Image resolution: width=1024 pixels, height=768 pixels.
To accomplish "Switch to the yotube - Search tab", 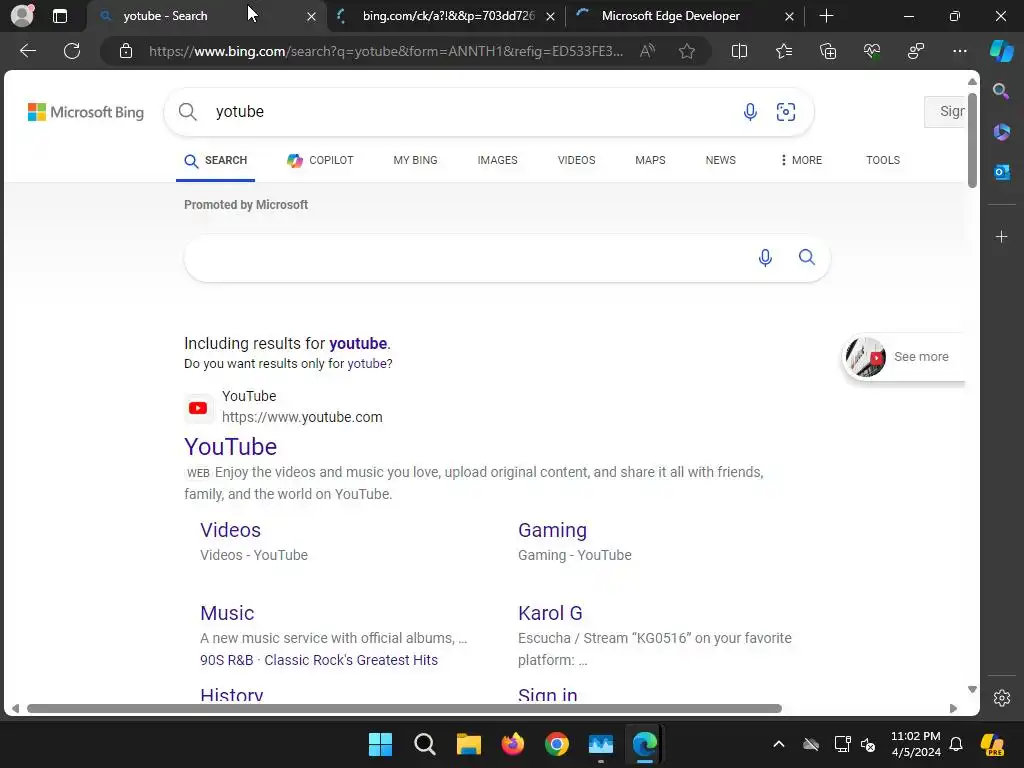I will tap(206, 16).
